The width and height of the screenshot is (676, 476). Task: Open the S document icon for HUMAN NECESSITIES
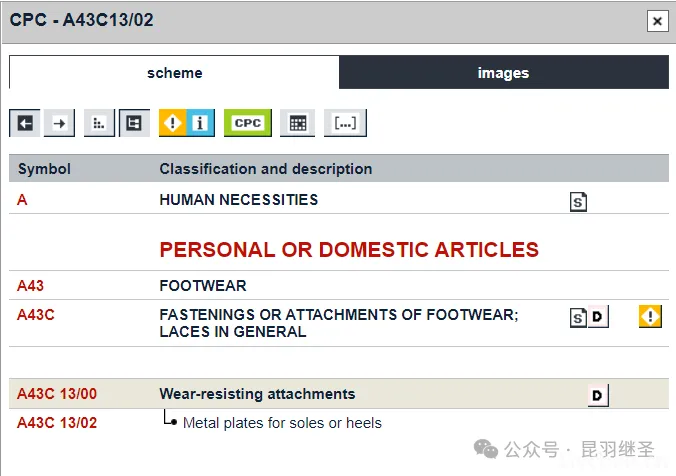coord(578,201)
